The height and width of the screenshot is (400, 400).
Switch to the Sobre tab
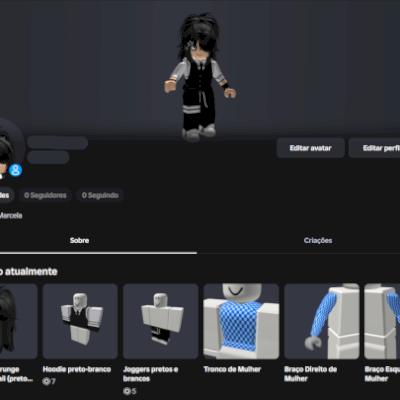point(79,240)
